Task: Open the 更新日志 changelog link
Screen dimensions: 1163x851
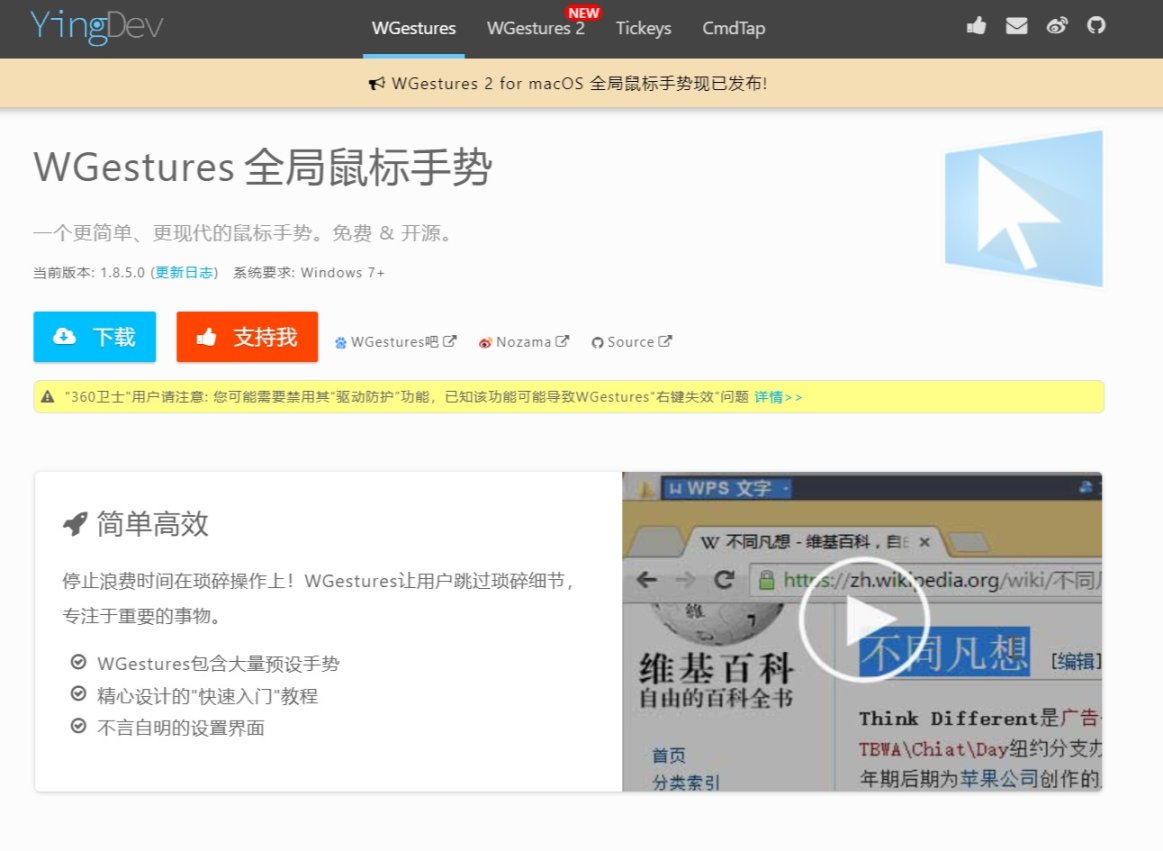Action: point(184,272)
